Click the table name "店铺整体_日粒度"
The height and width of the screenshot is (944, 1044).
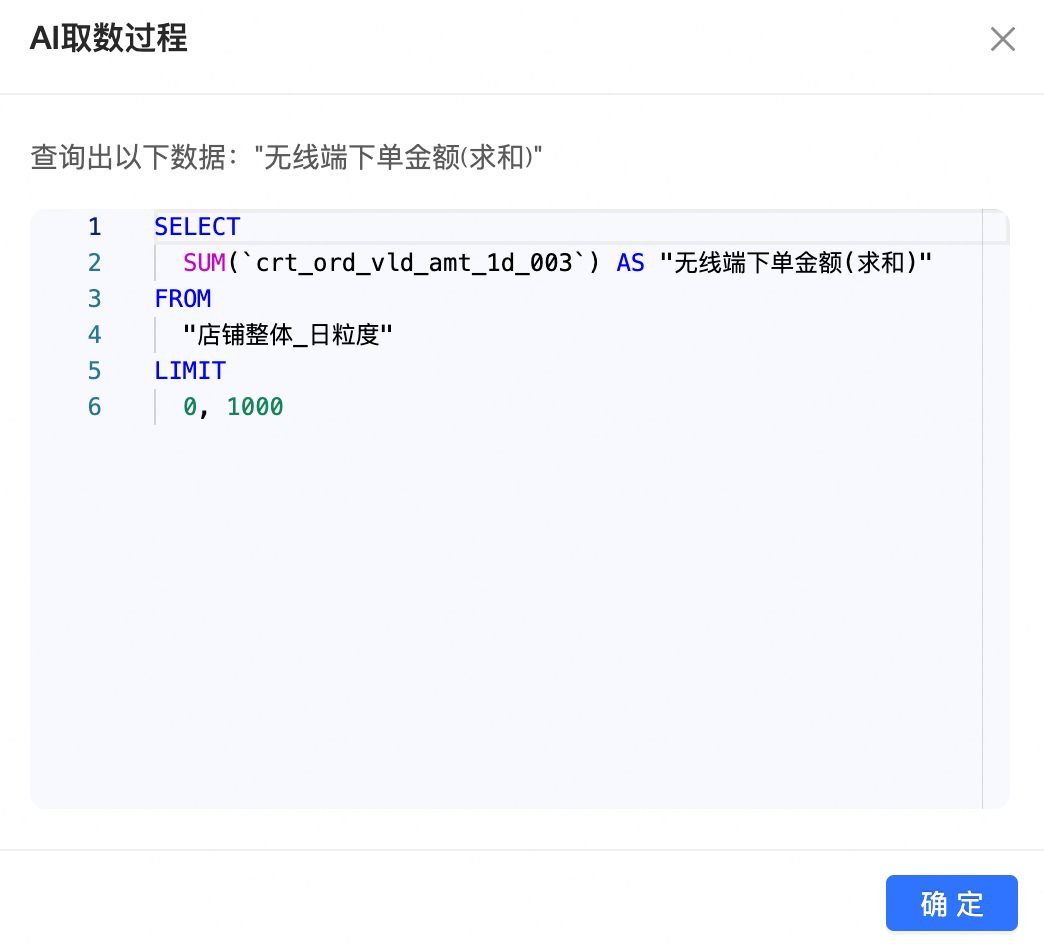tap(288, 334)
